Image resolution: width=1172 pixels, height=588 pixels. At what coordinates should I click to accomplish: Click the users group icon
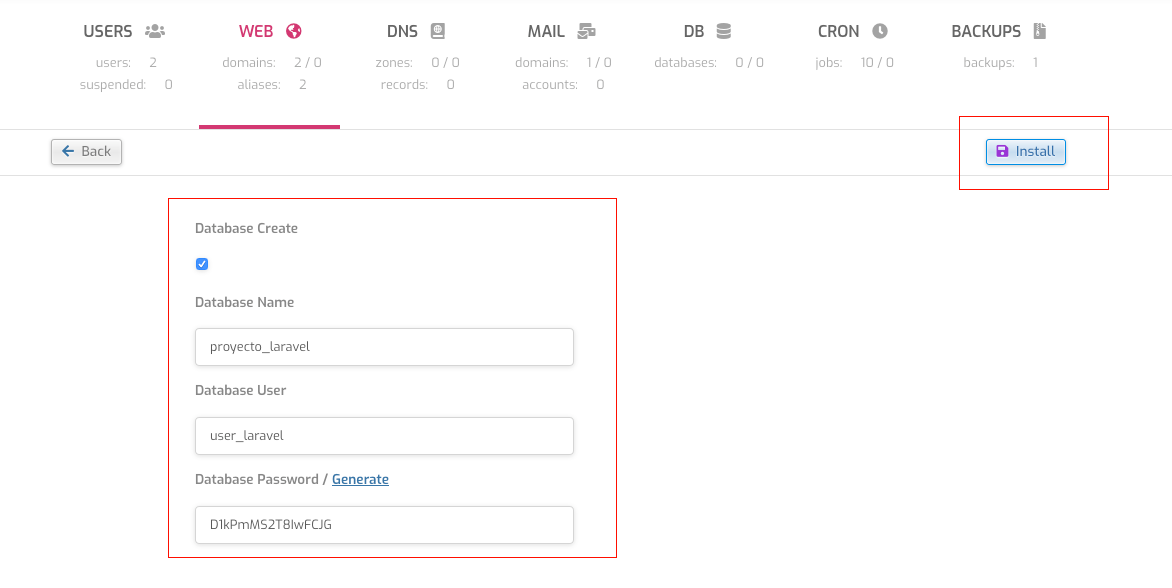(x=155, y=31)
